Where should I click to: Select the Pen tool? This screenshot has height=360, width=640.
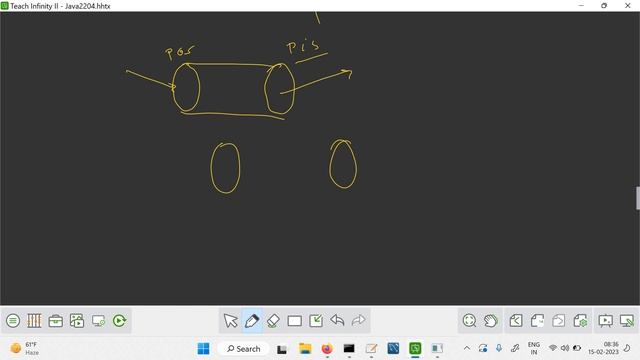pos(252,321)
